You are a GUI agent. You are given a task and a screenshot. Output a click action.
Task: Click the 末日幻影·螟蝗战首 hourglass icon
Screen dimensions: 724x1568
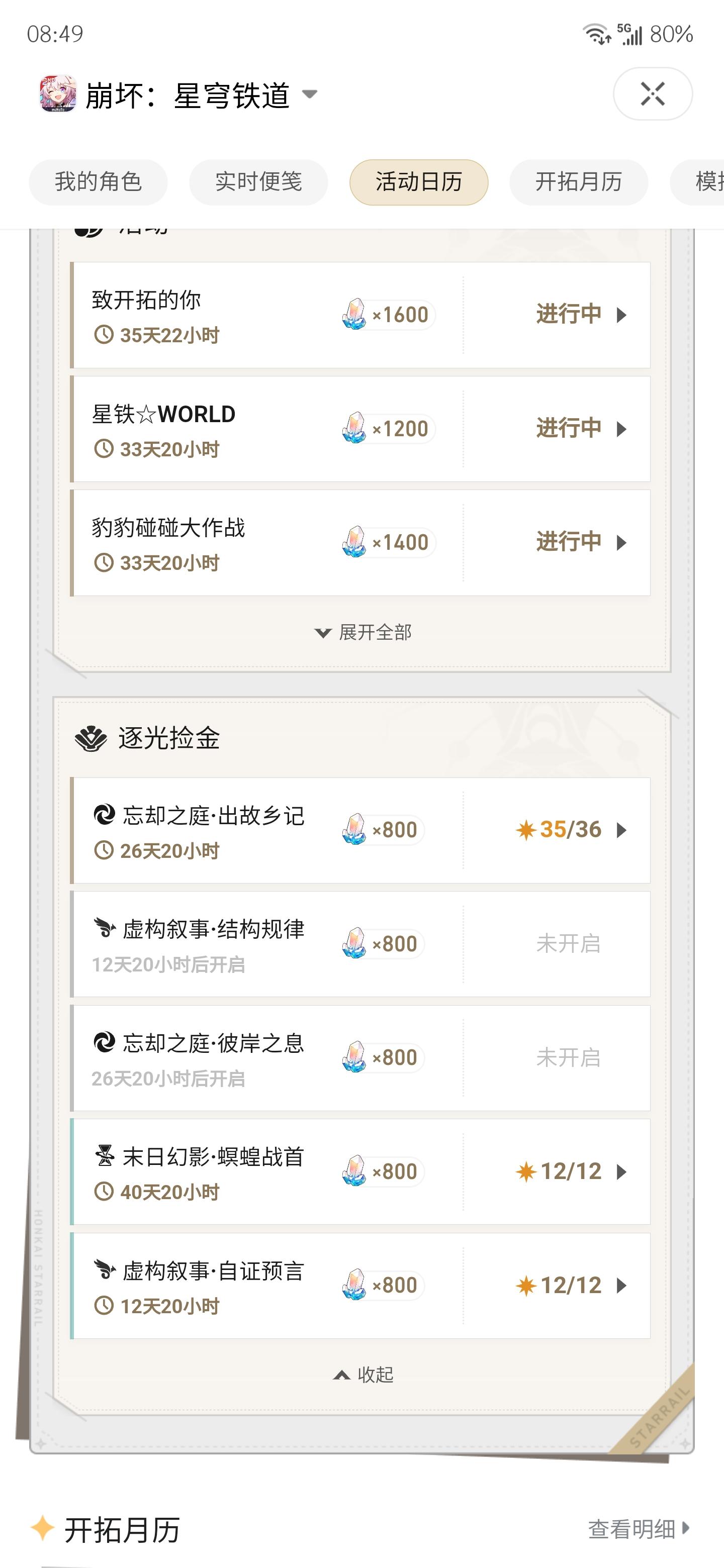coord(104,1156)
